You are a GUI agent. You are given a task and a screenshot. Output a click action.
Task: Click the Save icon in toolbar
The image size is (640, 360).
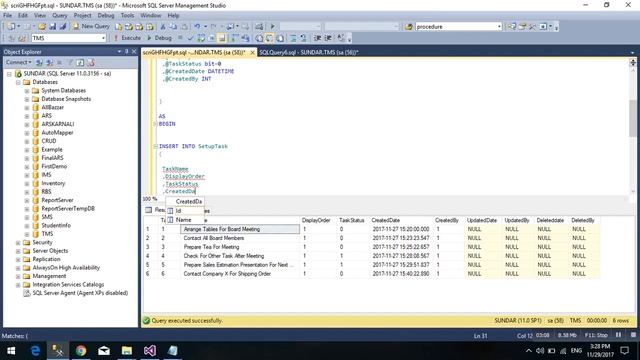pos(53,27)
